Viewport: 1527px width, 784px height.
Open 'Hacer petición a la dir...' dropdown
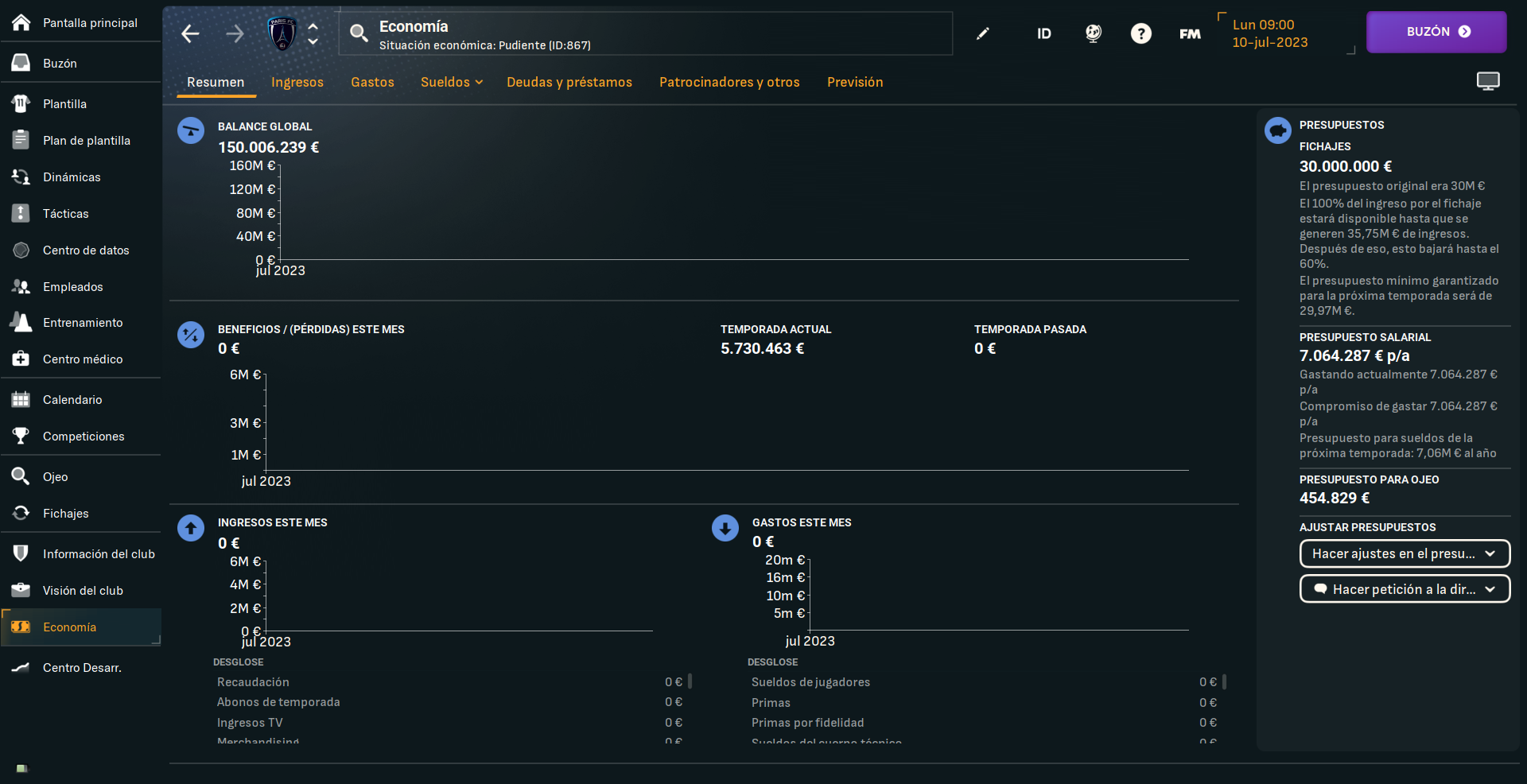(x=1404, y=589)
